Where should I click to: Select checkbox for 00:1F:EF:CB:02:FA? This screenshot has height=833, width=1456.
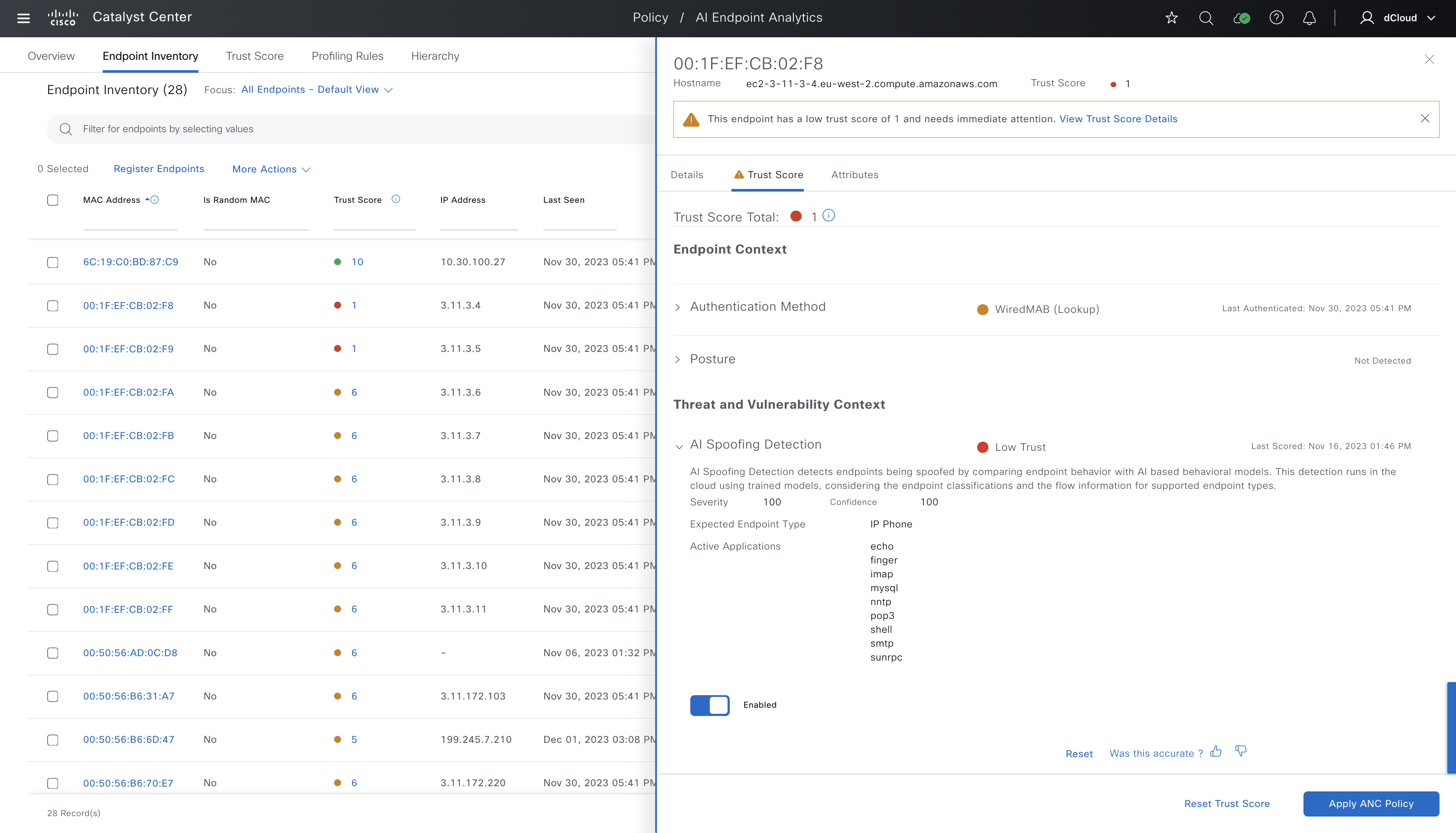click(x=52, y=393)
